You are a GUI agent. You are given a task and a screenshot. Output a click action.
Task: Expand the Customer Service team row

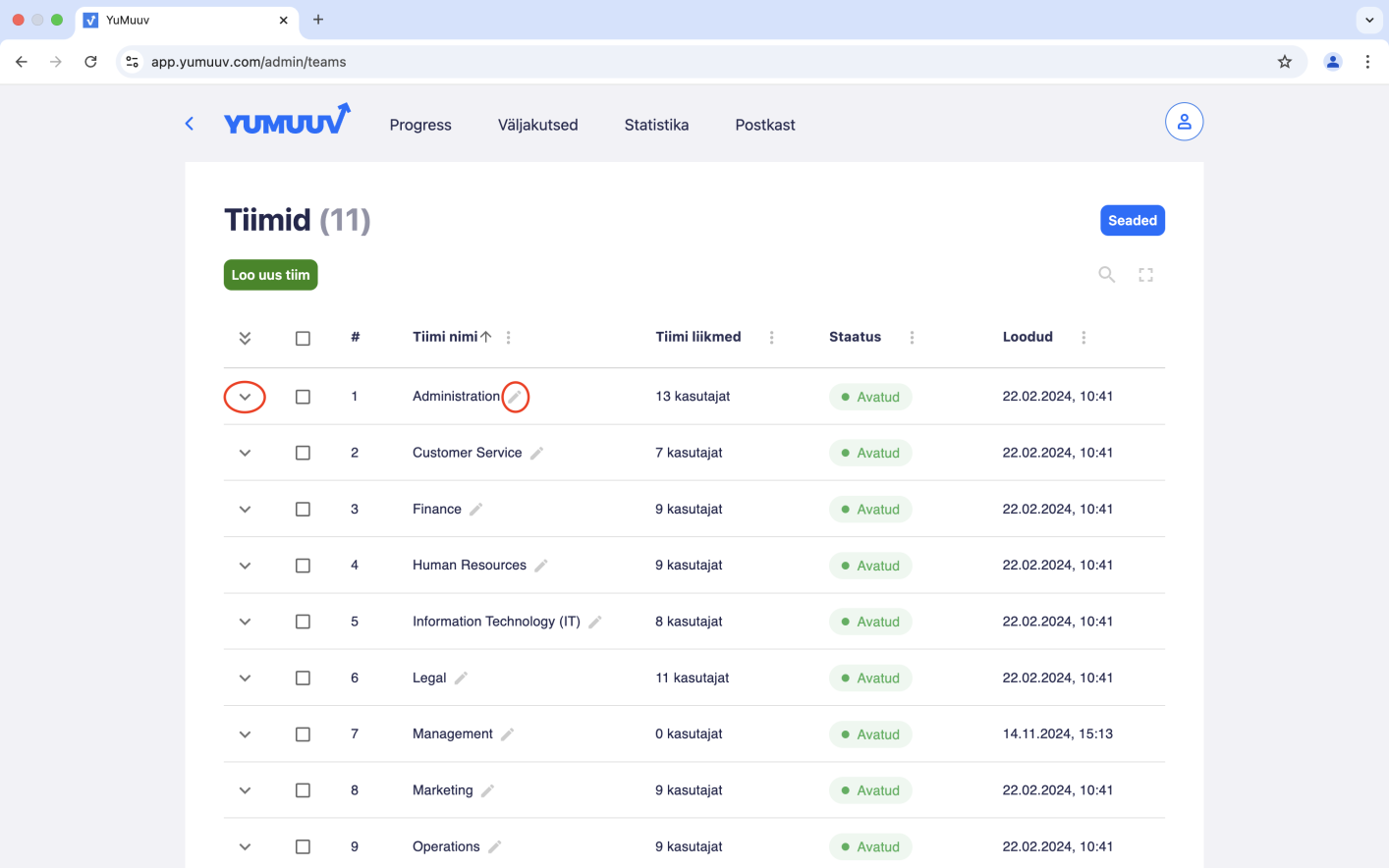(x=245, y=453)
